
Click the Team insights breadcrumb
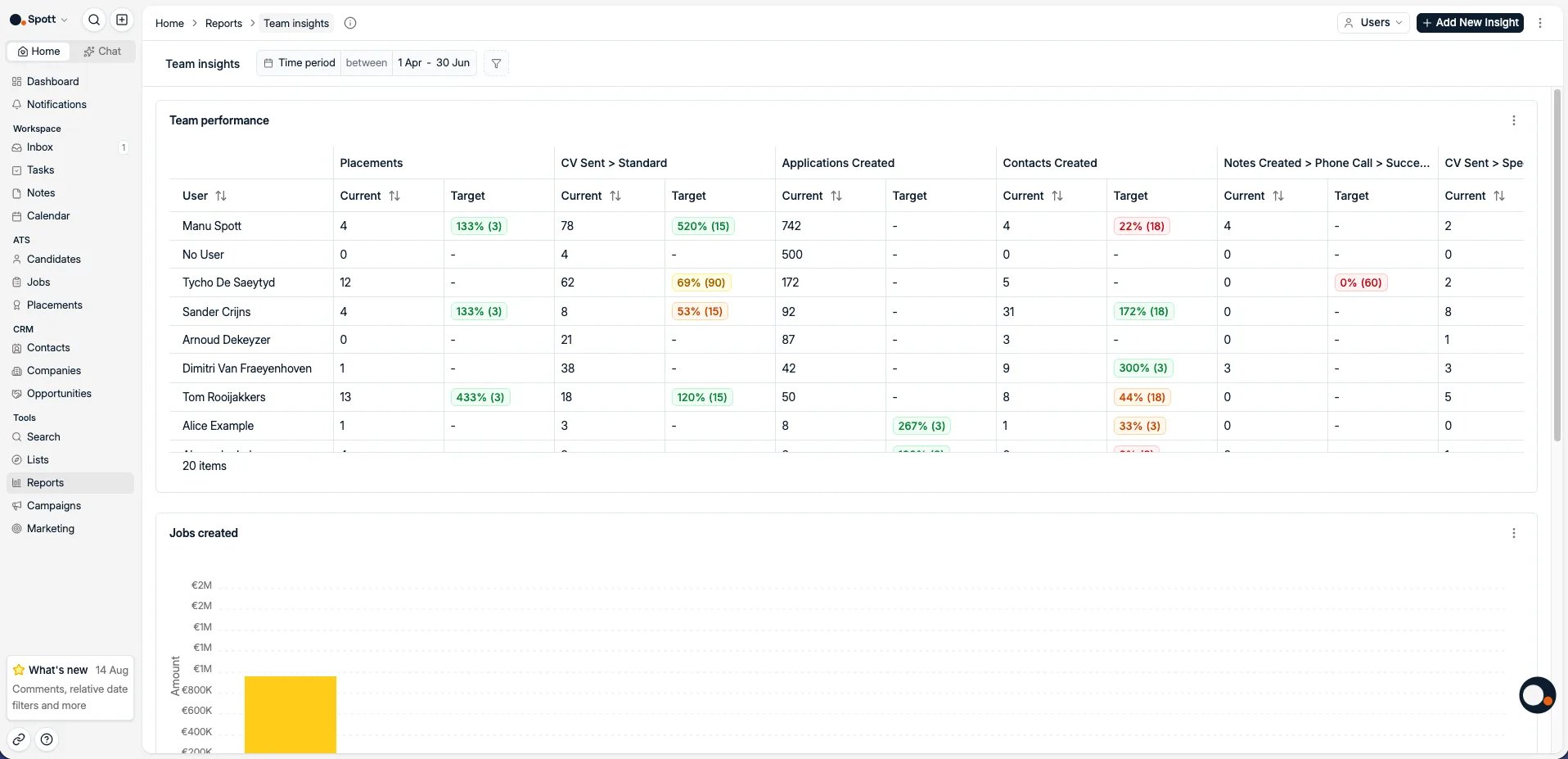(x=296, y=23)
